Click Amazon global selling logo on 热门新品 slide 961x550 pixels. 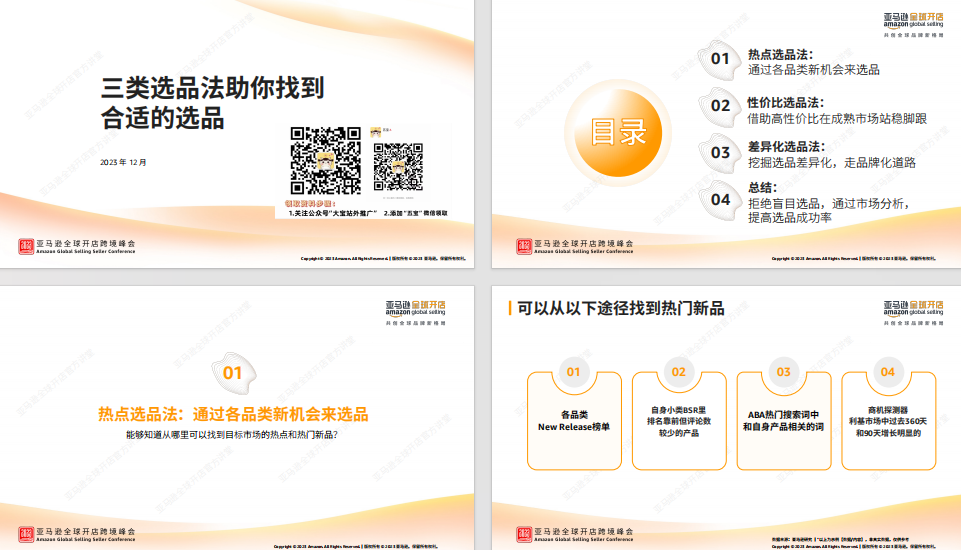913,313
